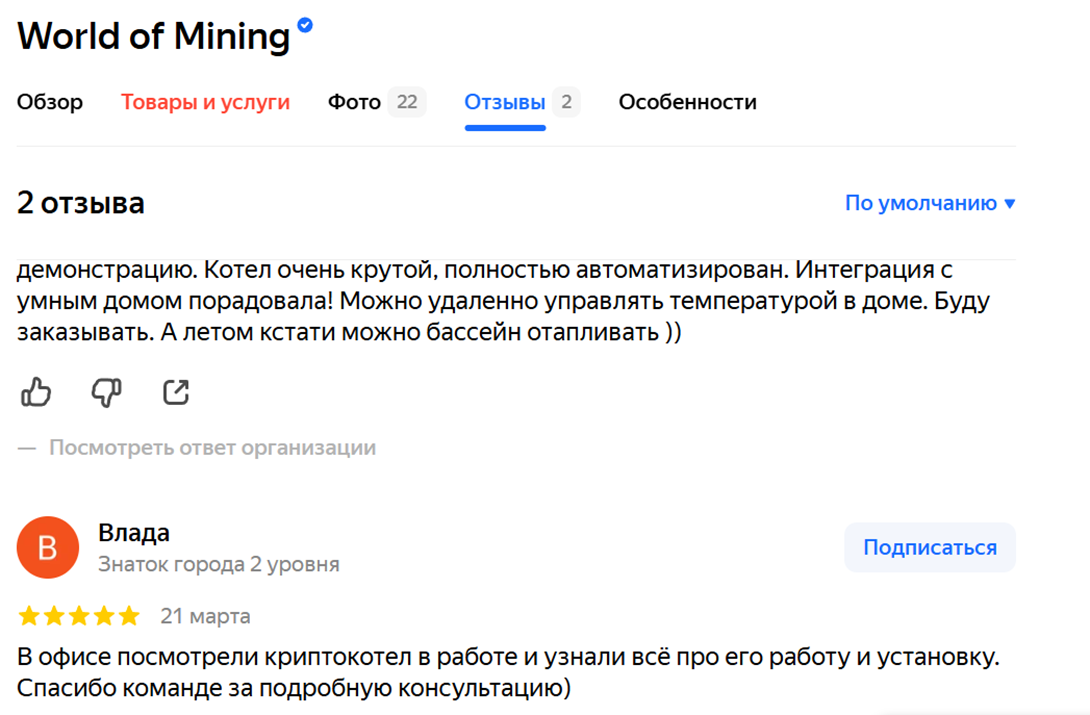Open the Товары и услуги tab
Screen dimensions: 1090x715
coord(205,102)
